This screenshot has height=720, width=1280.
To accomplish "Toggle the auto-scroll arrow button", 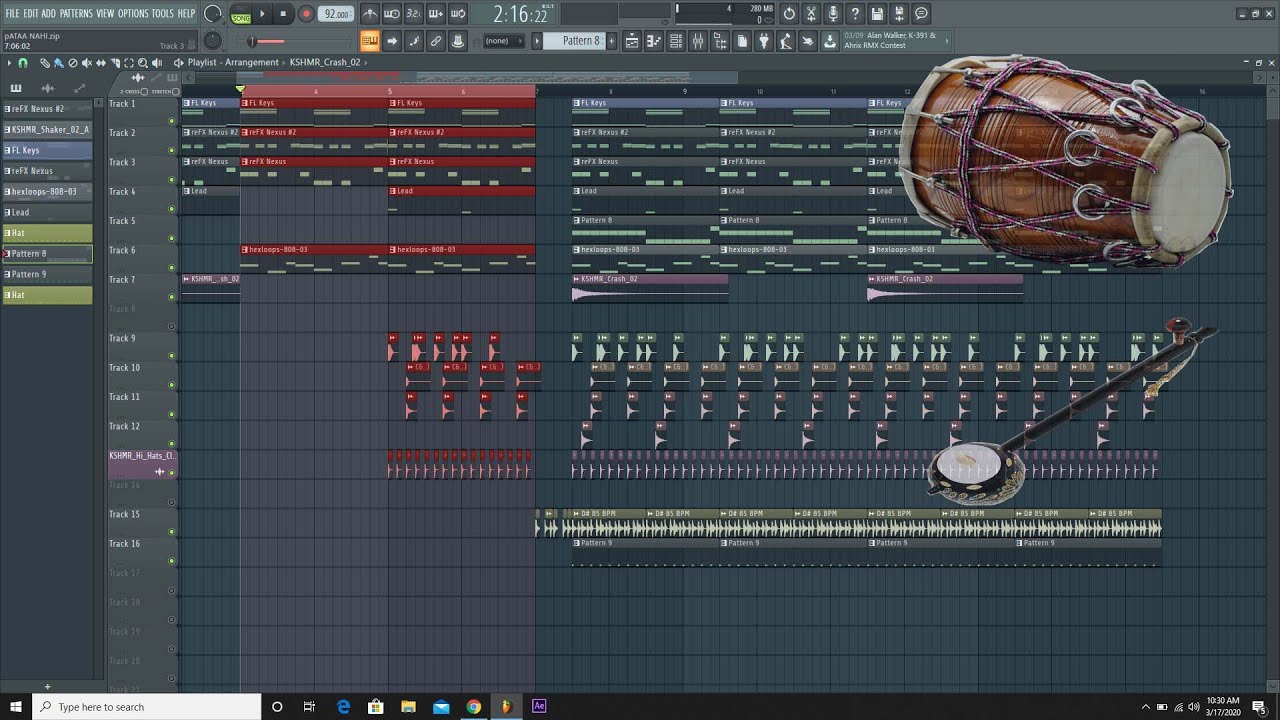I will coord(392,41).
